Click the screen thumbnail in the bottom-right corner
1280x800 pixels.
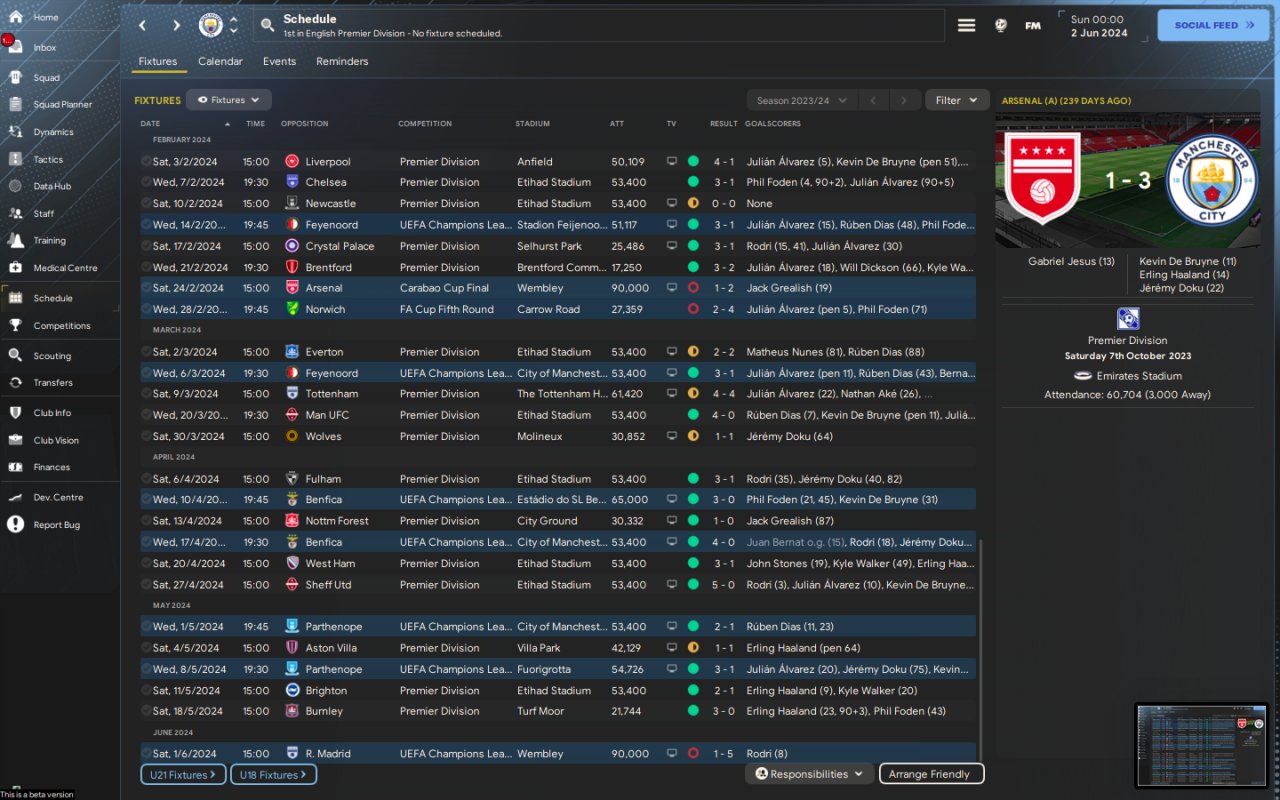tap(1203, 744)
